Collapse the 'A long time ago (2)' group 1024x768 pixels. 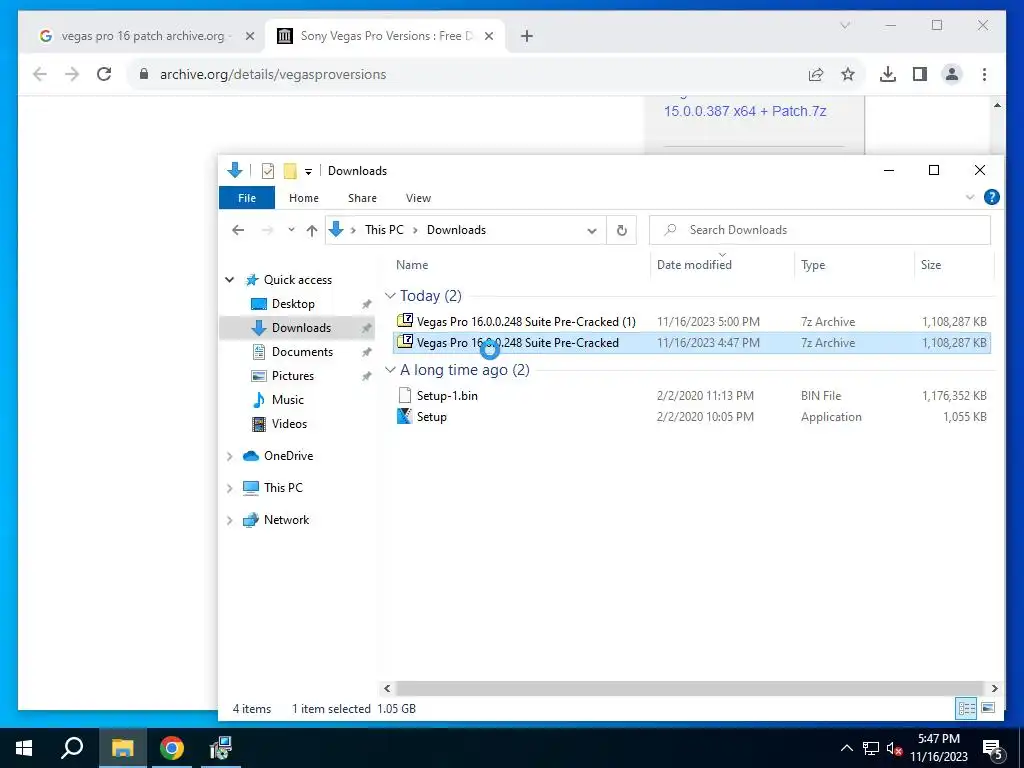[390, 370]
